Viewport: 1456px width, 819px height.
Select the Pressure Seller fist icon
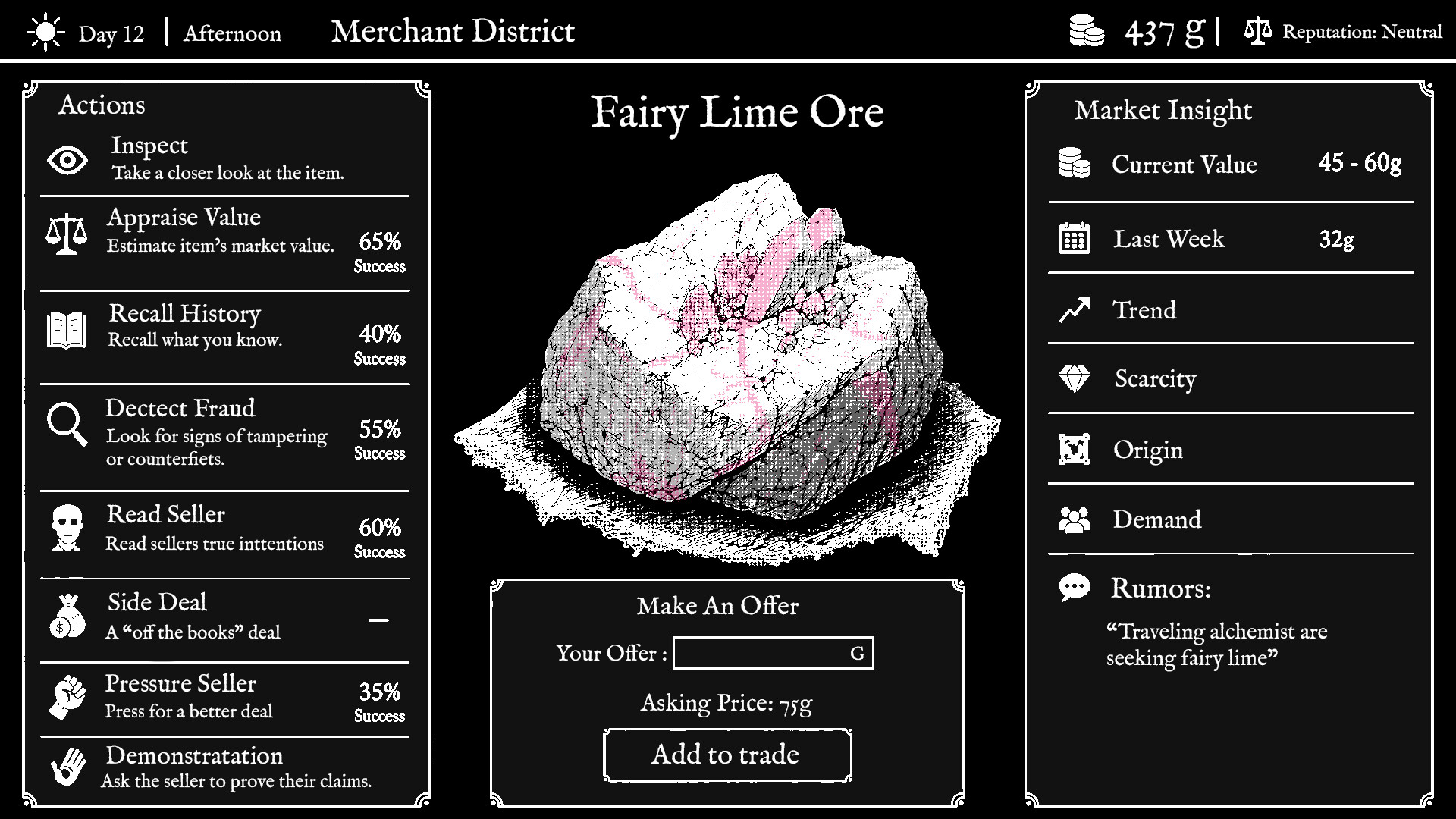point(67,697)
